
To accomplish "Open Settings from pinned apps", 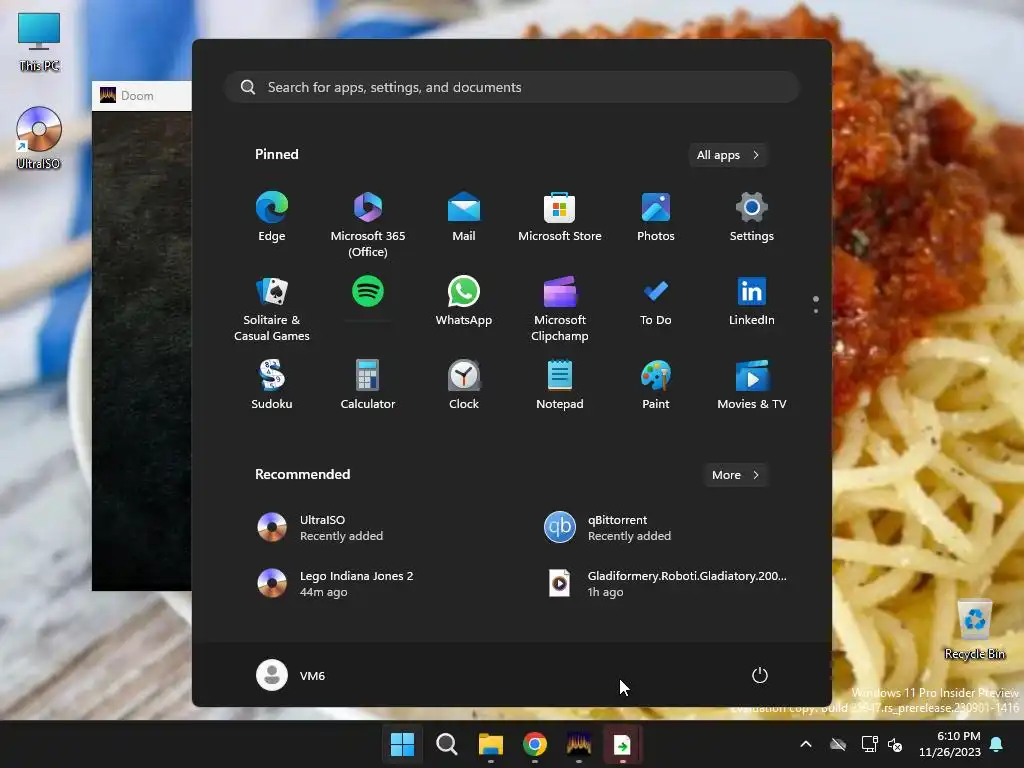I will [x=752, y=217].
